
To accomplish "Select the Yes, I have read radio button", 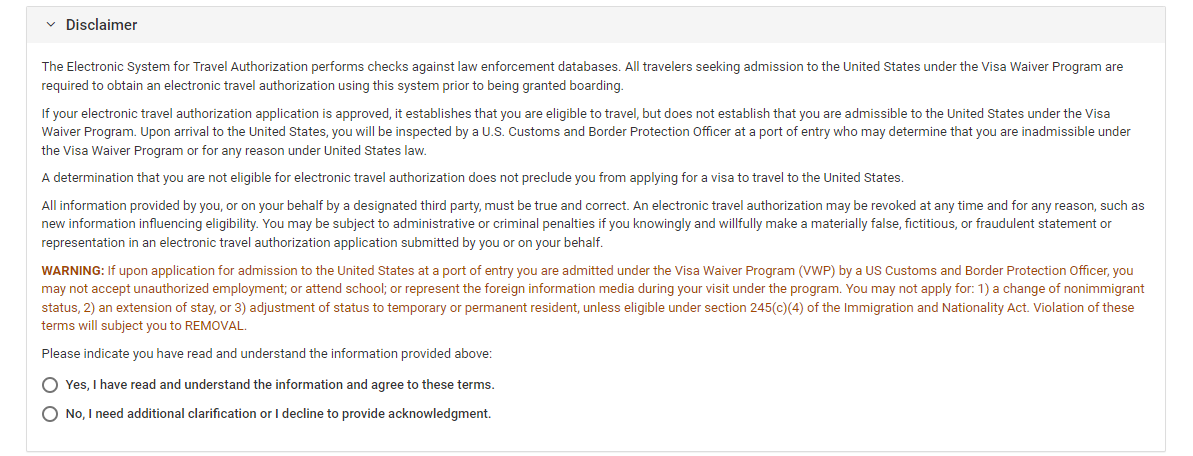I will click(x=50, y=385).
